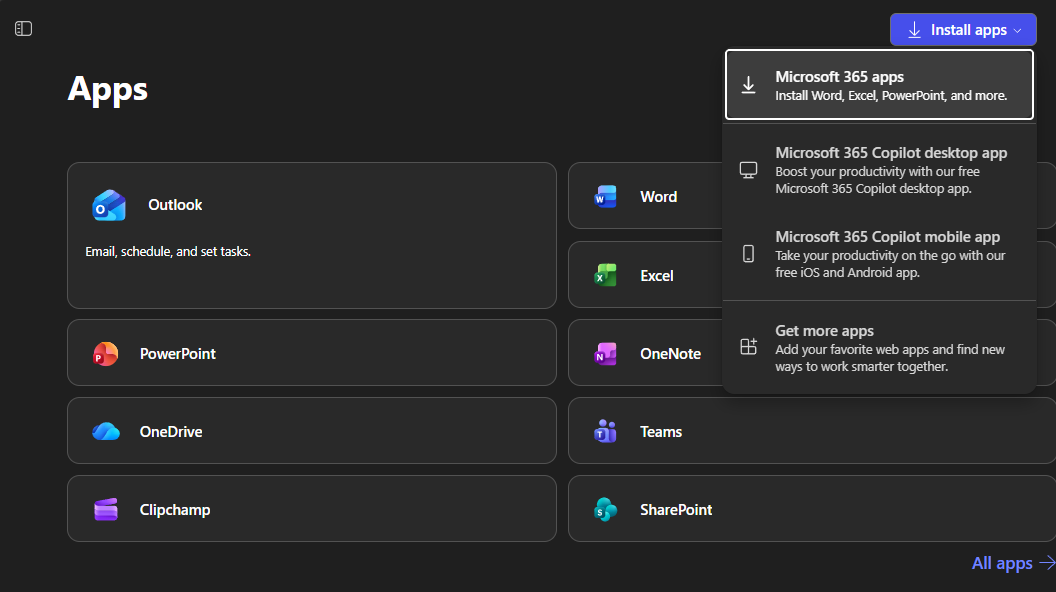This screenshot has height=592, width=1056.
Task: Click 'Email, schedule, and set tasks.' description
Action: 168,252
